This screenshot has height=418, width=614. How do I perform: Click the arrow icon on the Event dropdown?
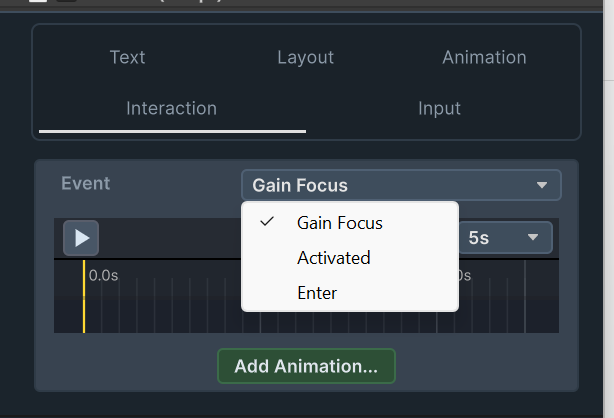point(542,185)
